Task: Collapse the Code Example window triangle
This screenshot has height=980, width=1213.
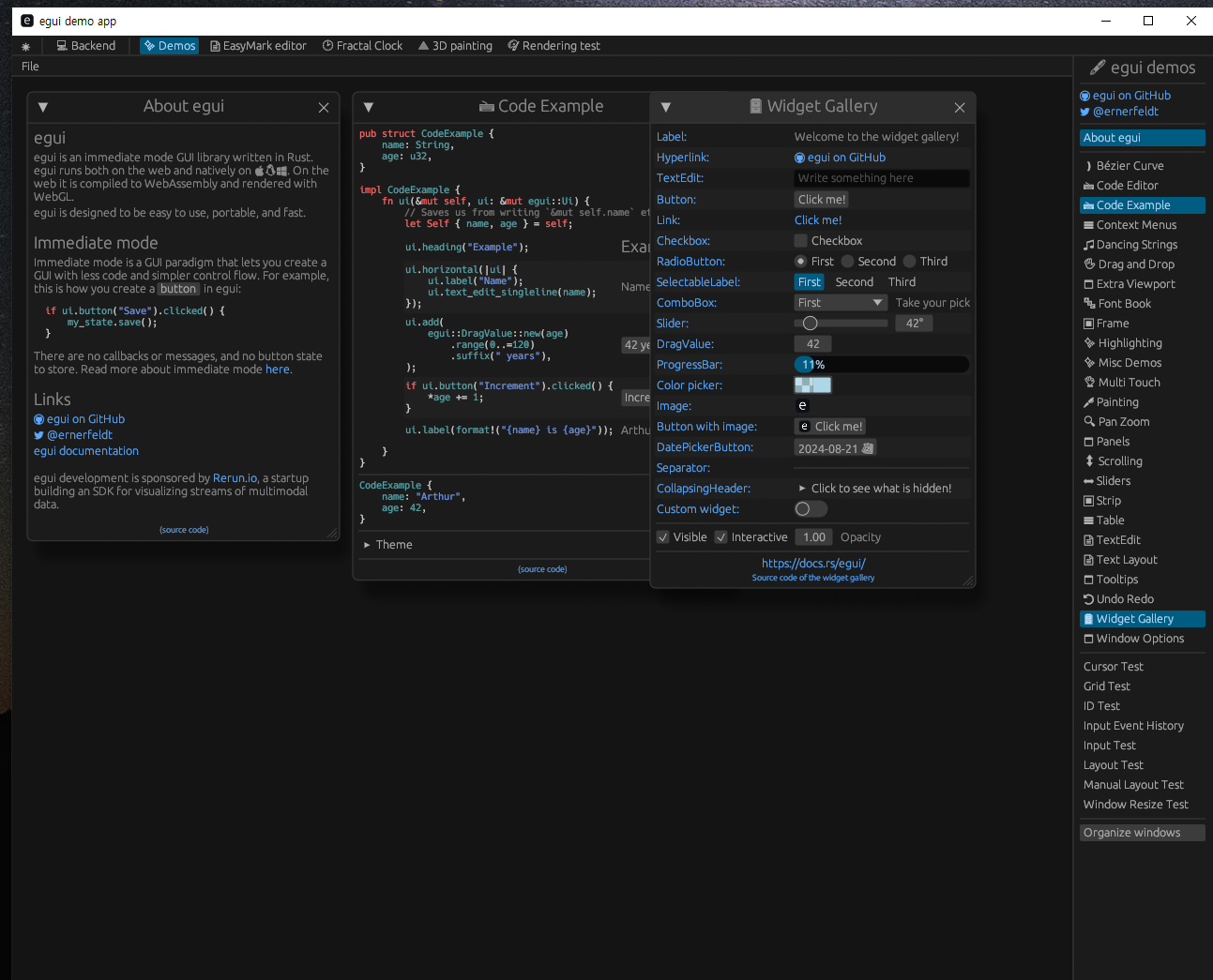Action: click(x=369, y=108)
